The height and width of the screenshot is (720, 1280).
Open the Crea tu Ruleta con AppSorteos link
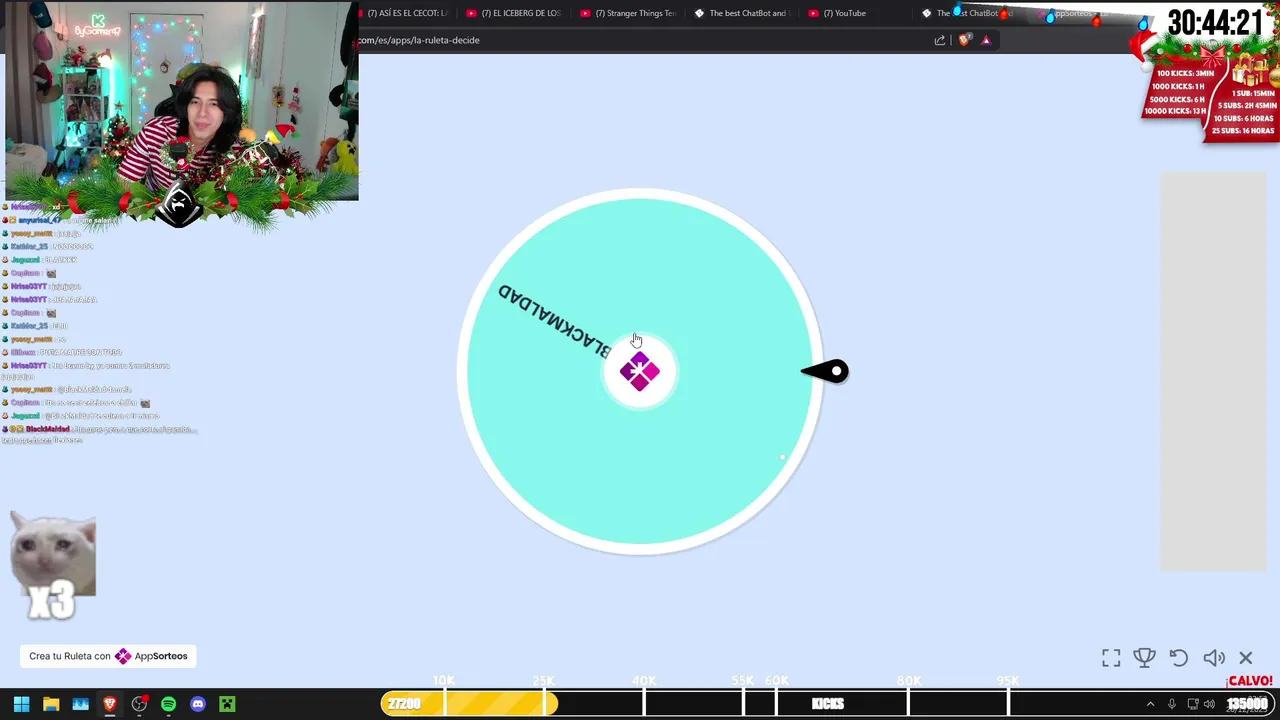point(108,656)
